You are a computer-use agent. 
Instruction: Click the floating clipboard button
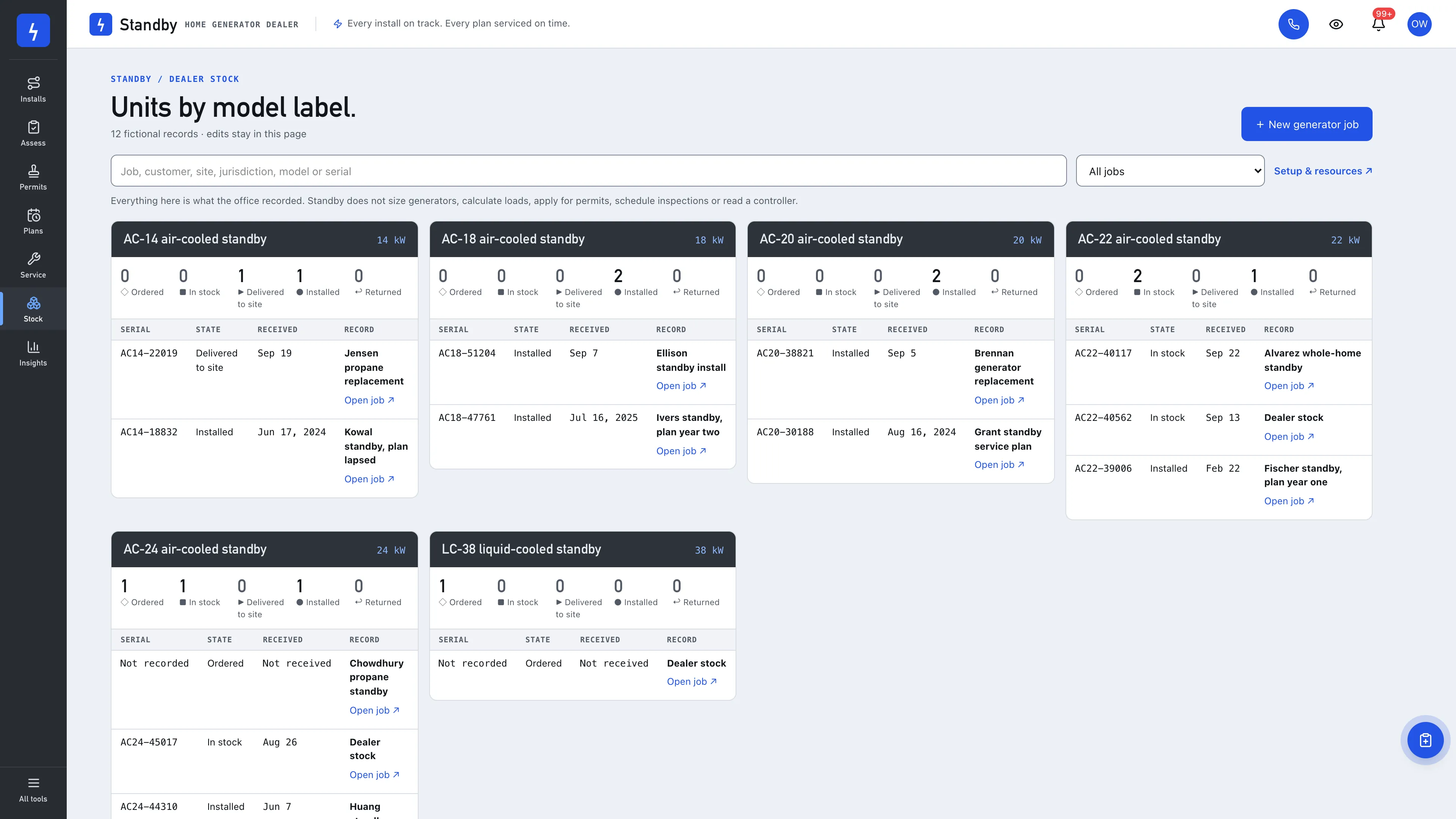[1425, 740]
